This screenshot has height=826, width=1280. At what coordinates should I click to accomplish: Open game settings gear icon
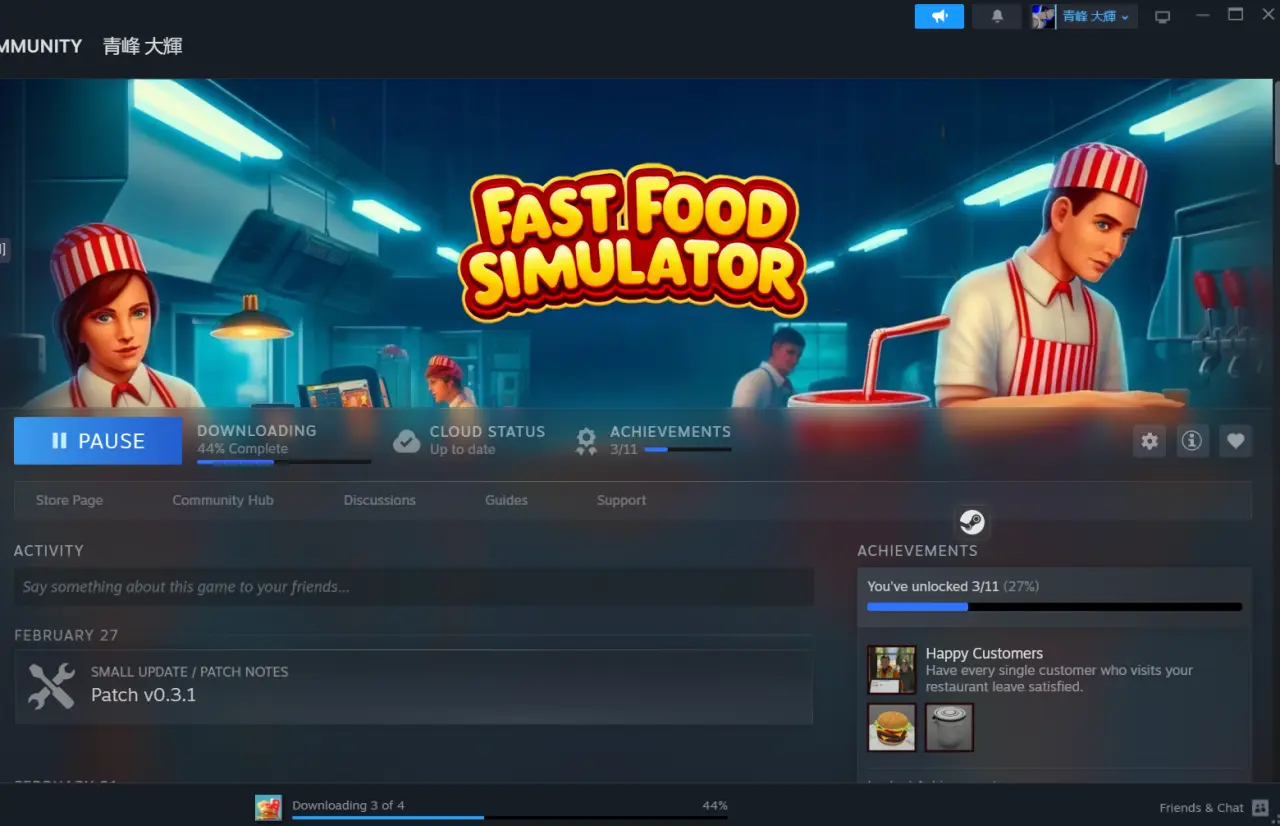click(1150, 441)
